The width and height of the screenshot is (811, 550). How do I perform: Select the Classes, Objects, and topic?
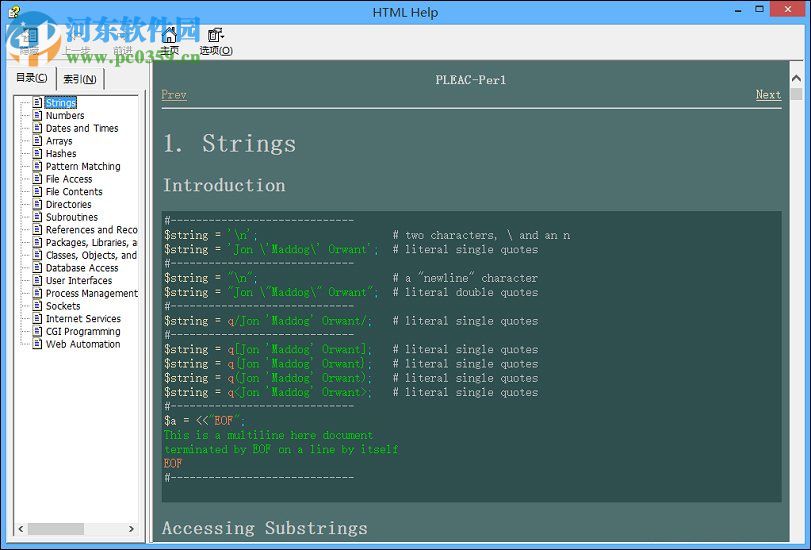[x=92, y=255]
